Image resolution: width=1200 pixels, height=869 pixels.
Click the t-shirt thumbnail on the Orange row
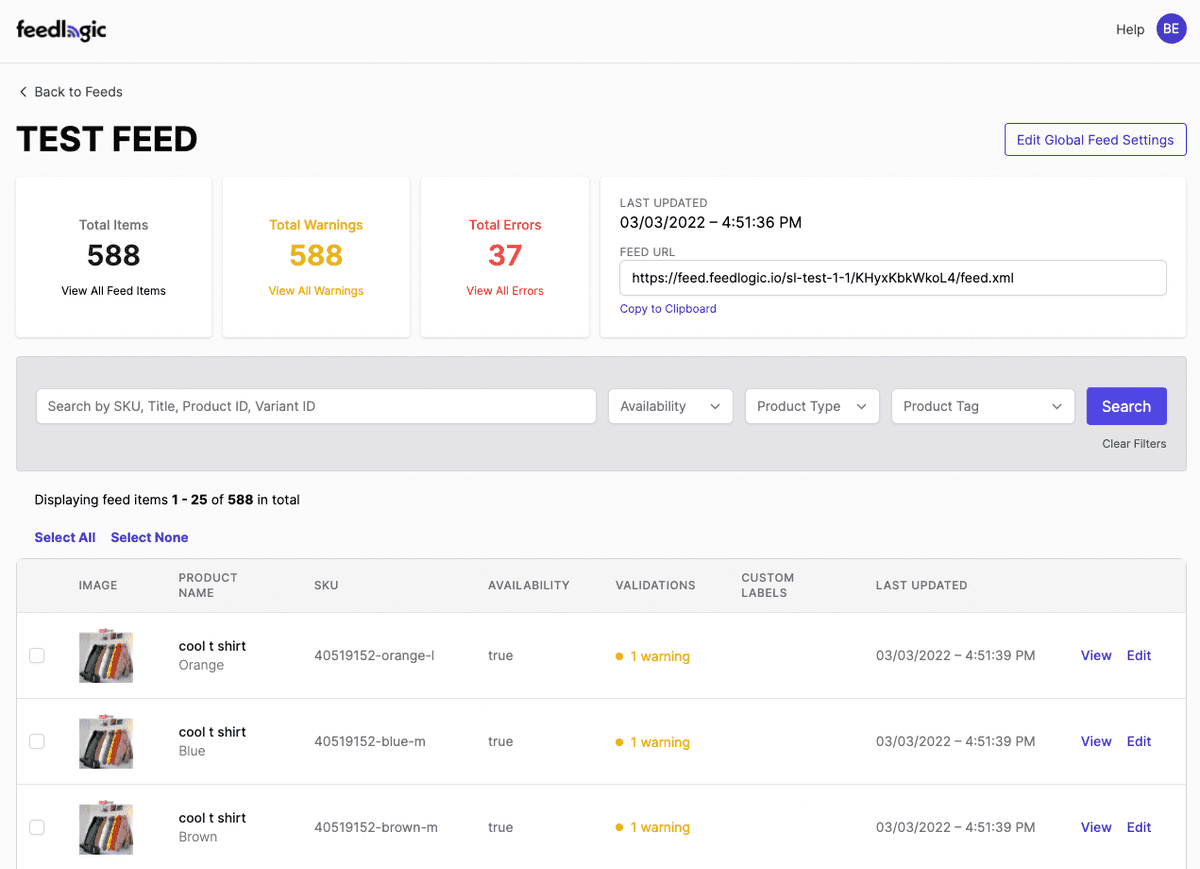pyautogui.click(x=106, y=656)
